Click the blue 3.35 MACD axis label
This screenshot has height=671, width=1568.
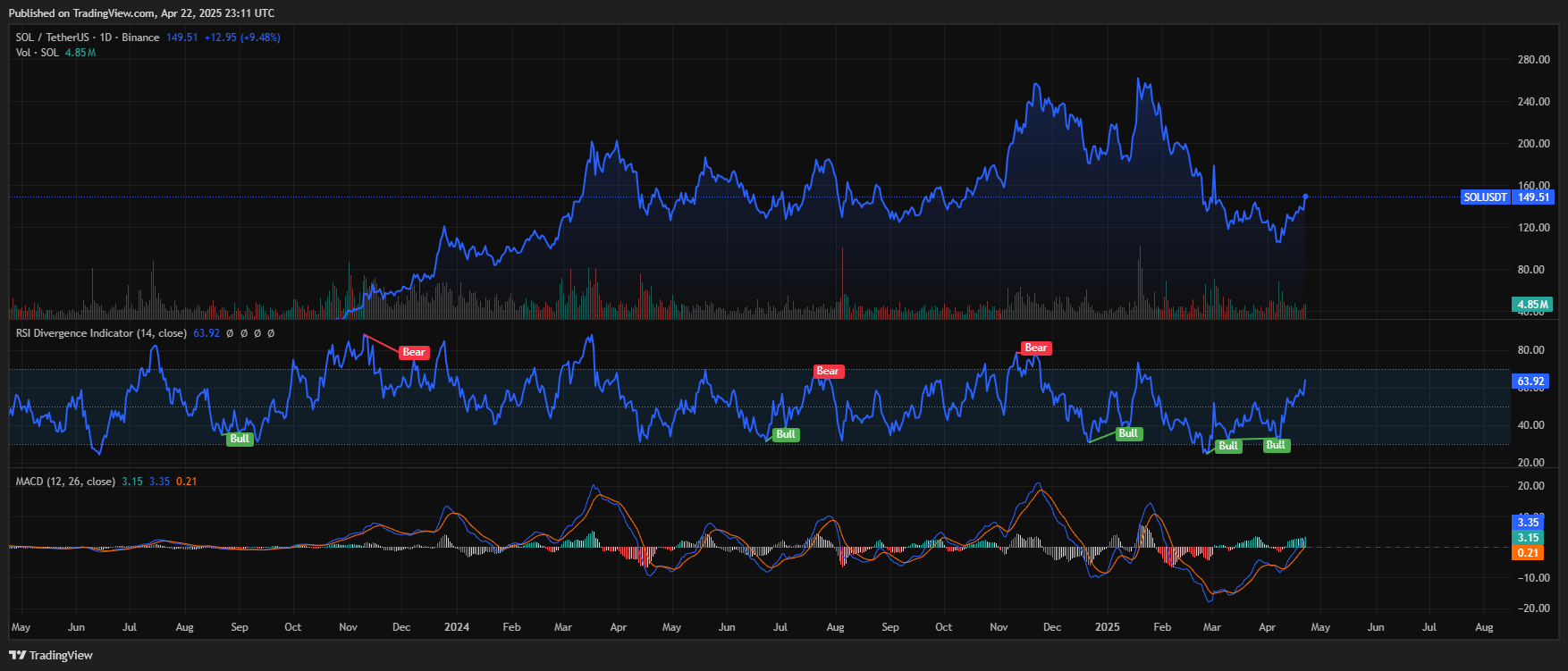tap(1528, 523)
